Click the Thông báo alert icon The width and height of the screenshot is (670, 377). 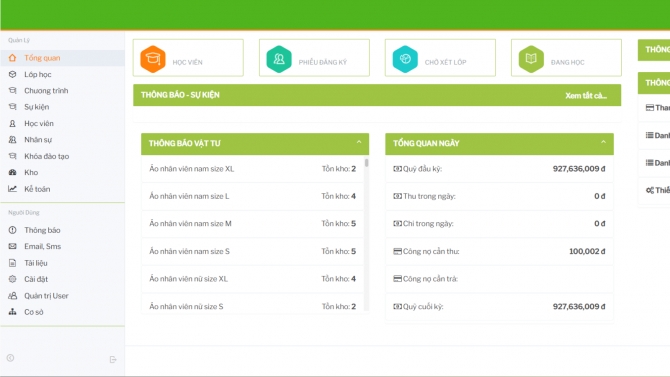[12, 230]
